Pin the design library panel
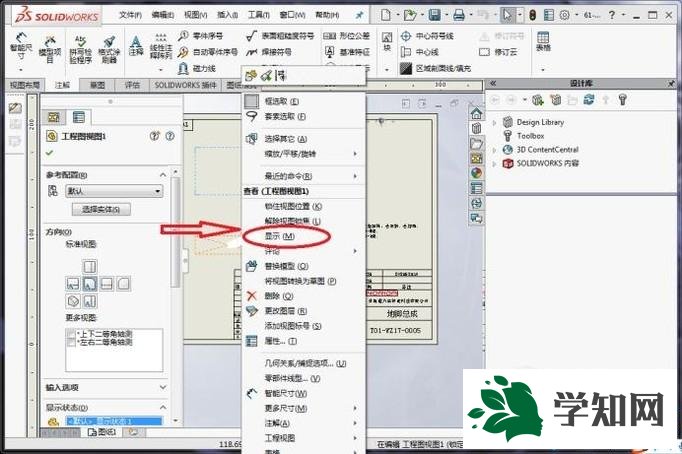682x454 pixels. tap(672, 83)
